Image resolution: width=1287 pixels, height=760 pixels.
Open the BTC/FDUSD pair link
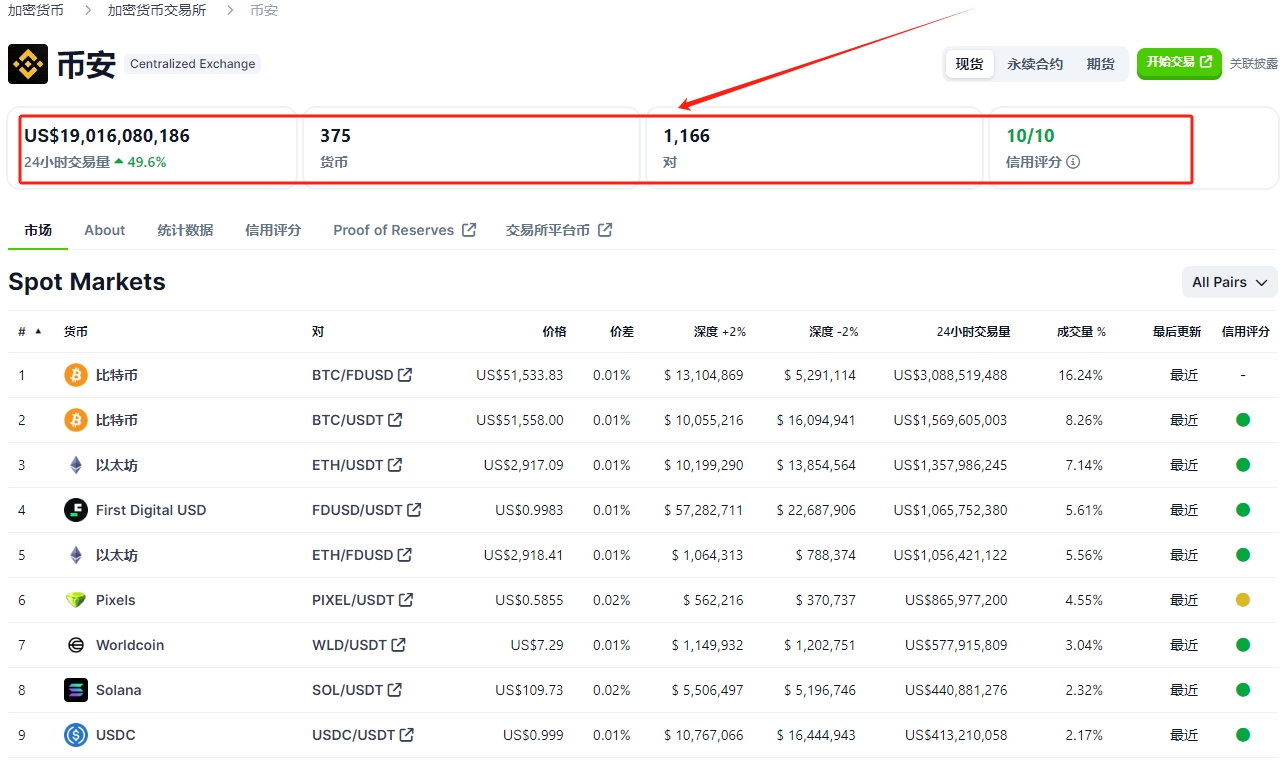[353, 375]
